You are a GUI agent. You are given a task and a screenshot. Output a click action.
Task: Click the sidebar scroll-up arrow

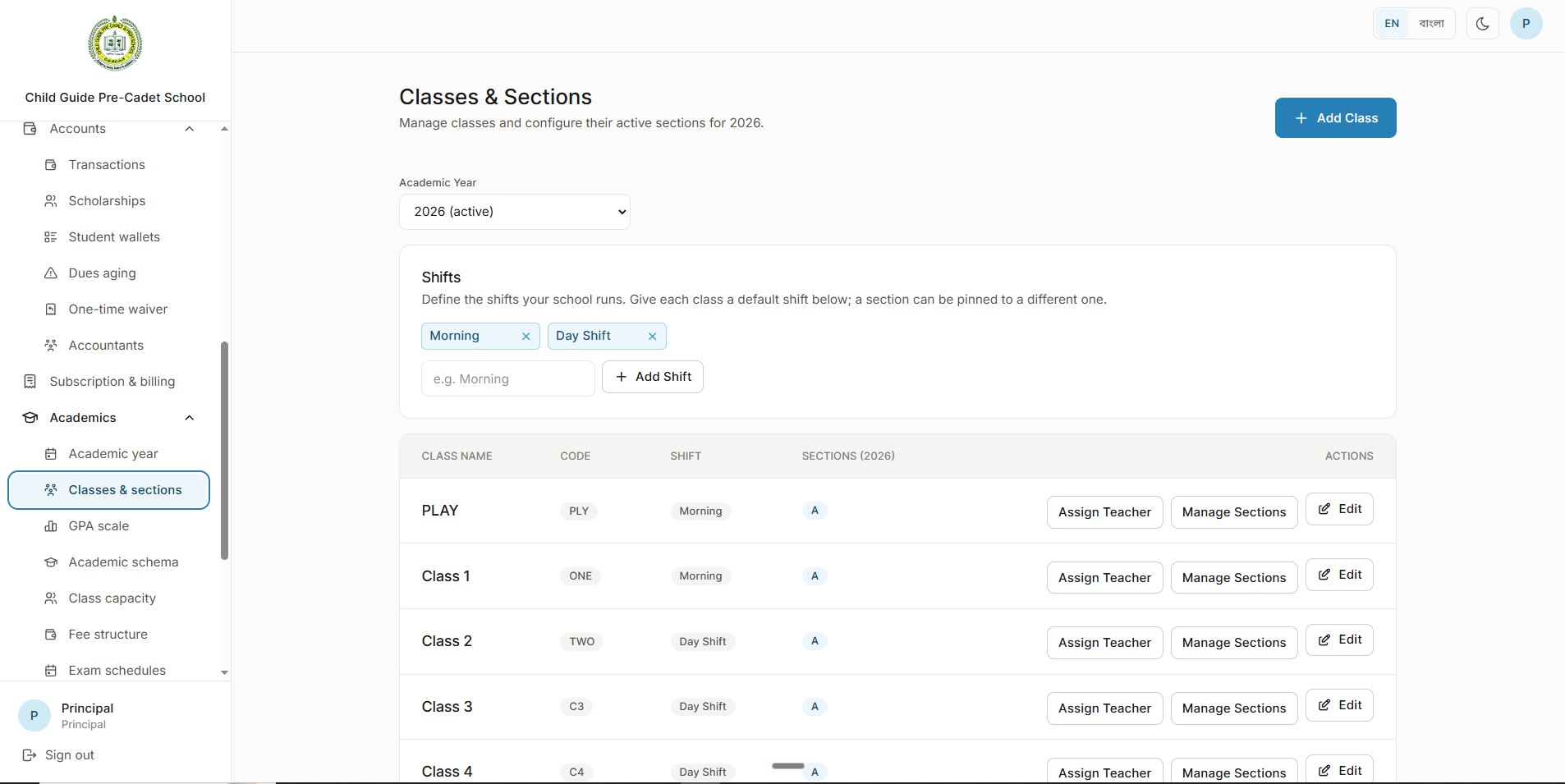[224, 129]
